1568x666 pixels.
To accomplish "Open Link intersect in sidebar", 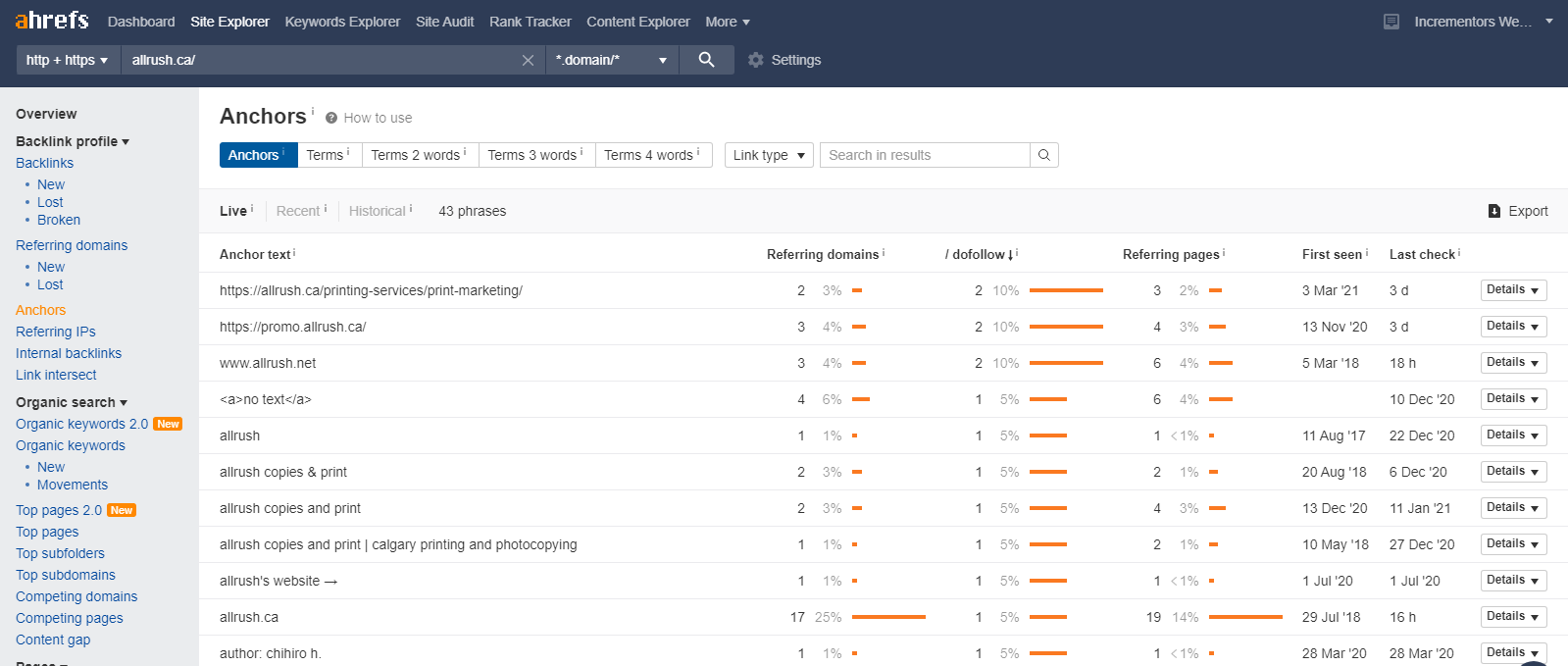I will (56, 375).
